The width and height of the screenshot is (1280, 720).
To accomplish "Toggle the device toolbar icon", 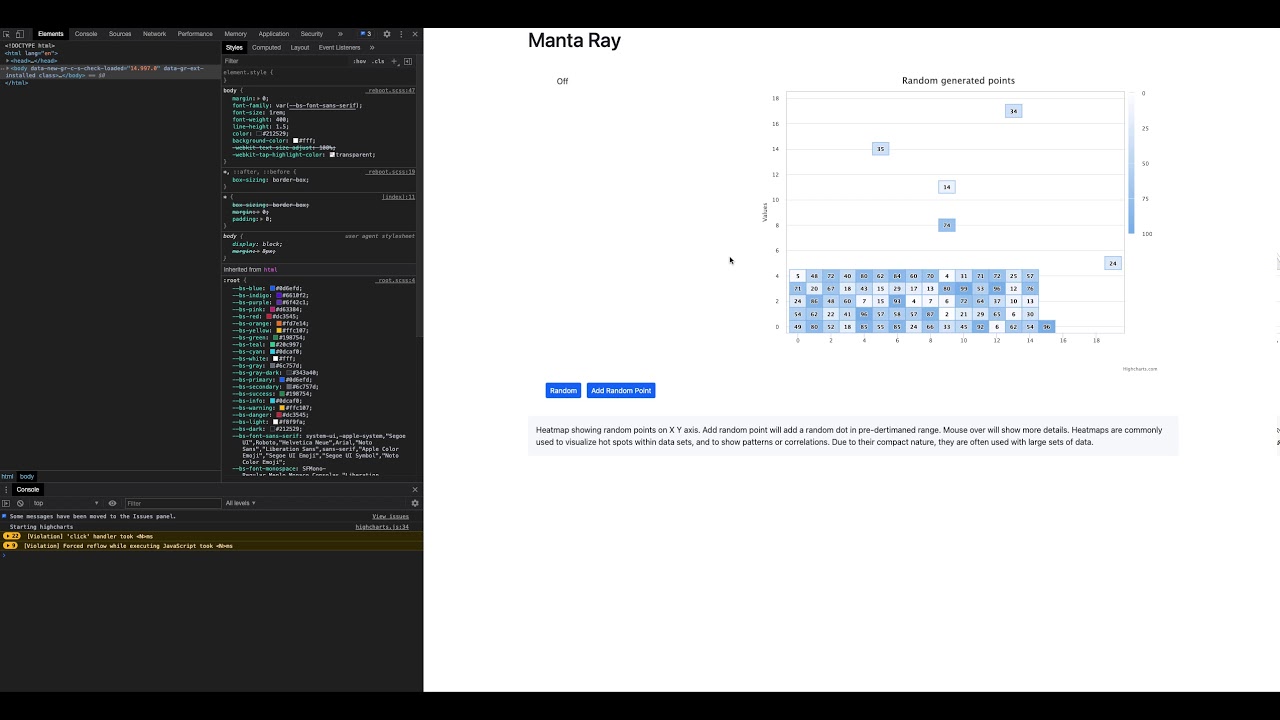I will point(20,34).
